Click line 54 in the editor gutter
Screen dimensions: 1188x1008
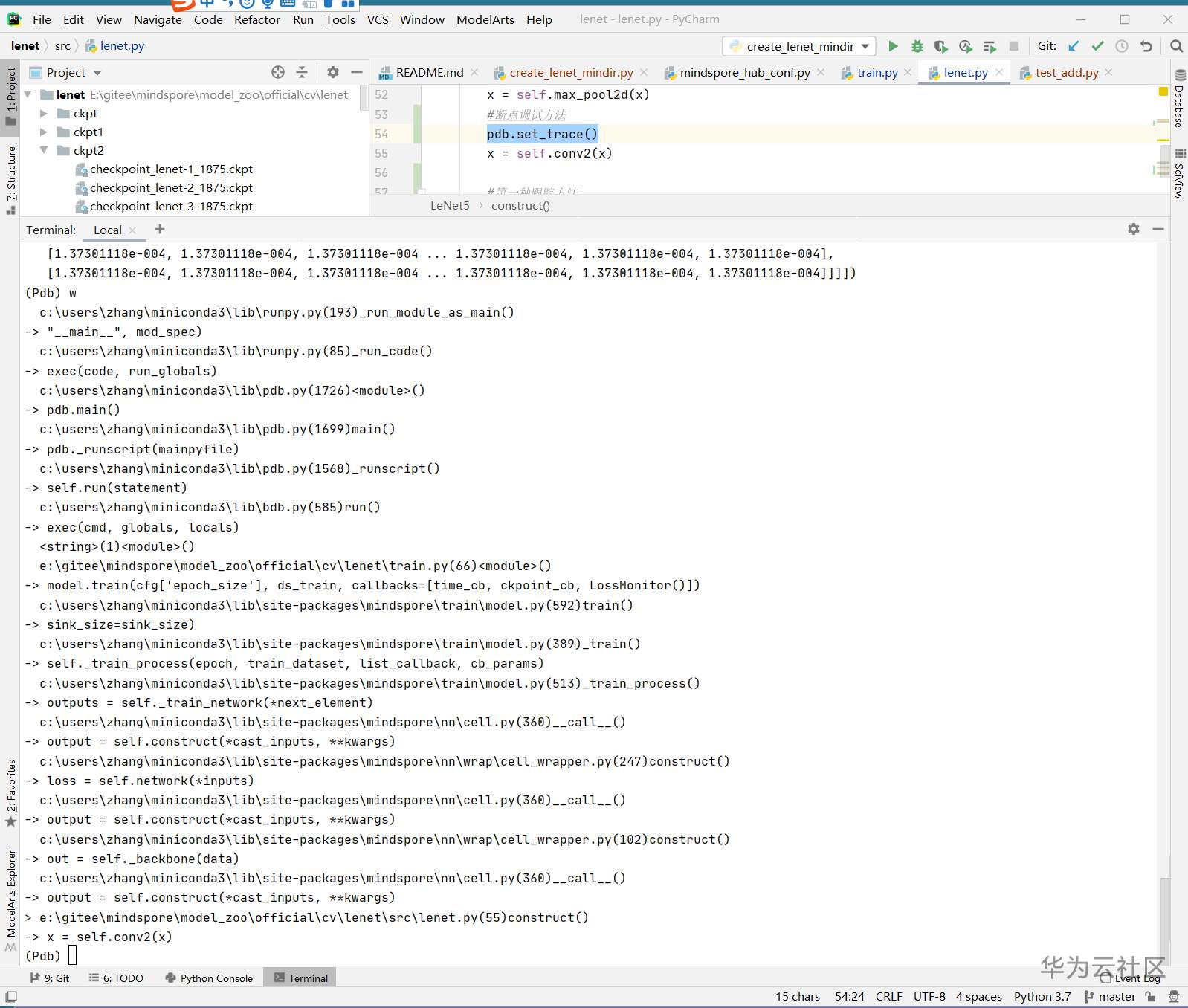pyautogui.click(x=381, y=134)
